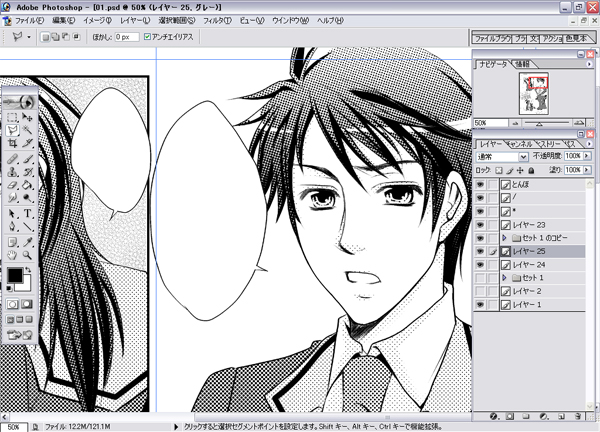The width and height of the screenshot is (600, 432).
Task: Toggle lock position icon in Layers panel
Action: tap(520, 170)
